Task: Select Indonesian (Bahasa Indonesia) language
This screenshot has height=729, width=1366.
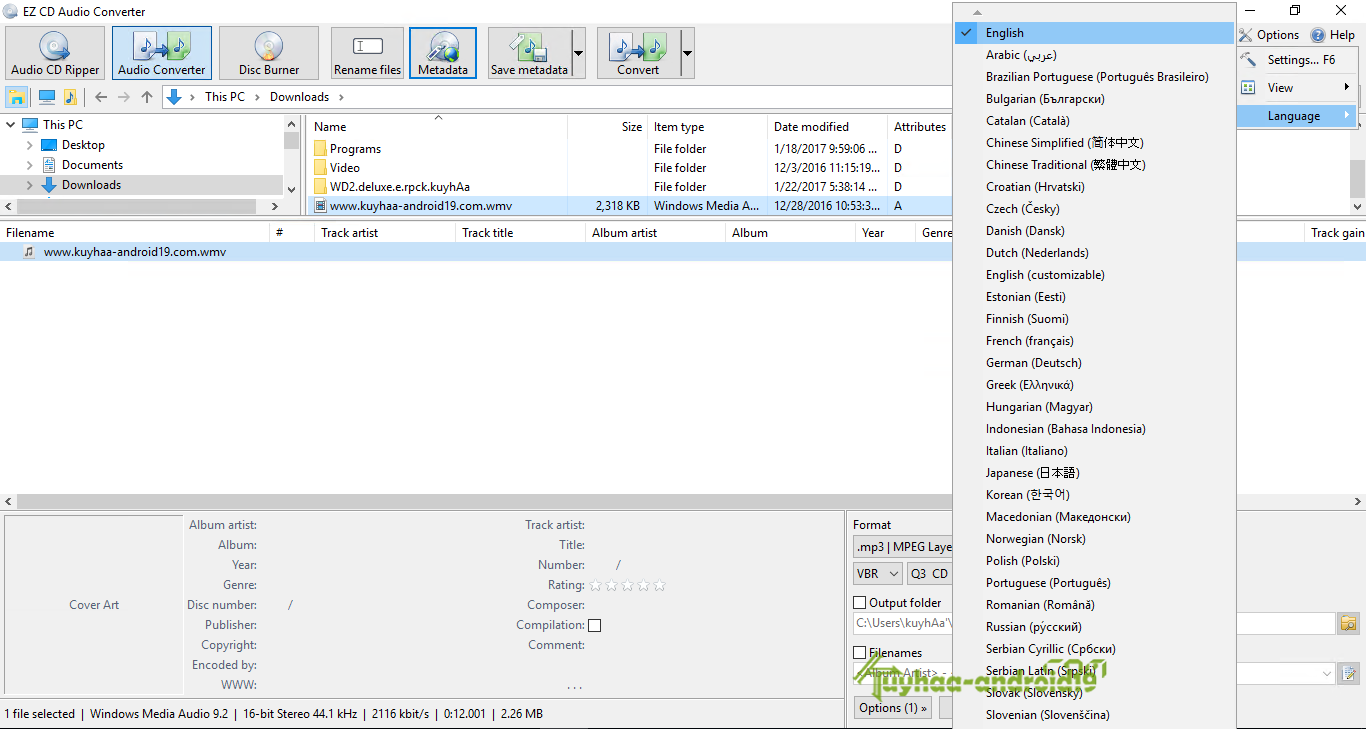Action: tap(1095, 429)
